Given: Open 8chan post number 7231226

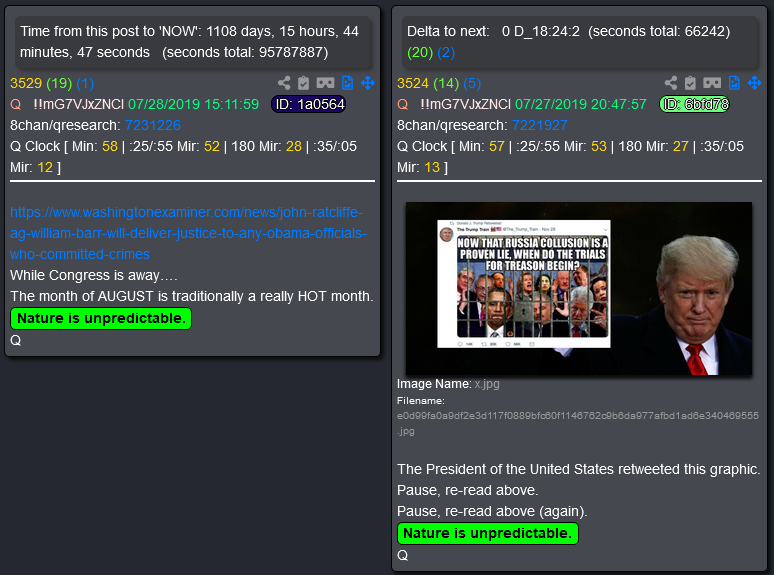Looking at the screenshot, I should coord(153,125).
